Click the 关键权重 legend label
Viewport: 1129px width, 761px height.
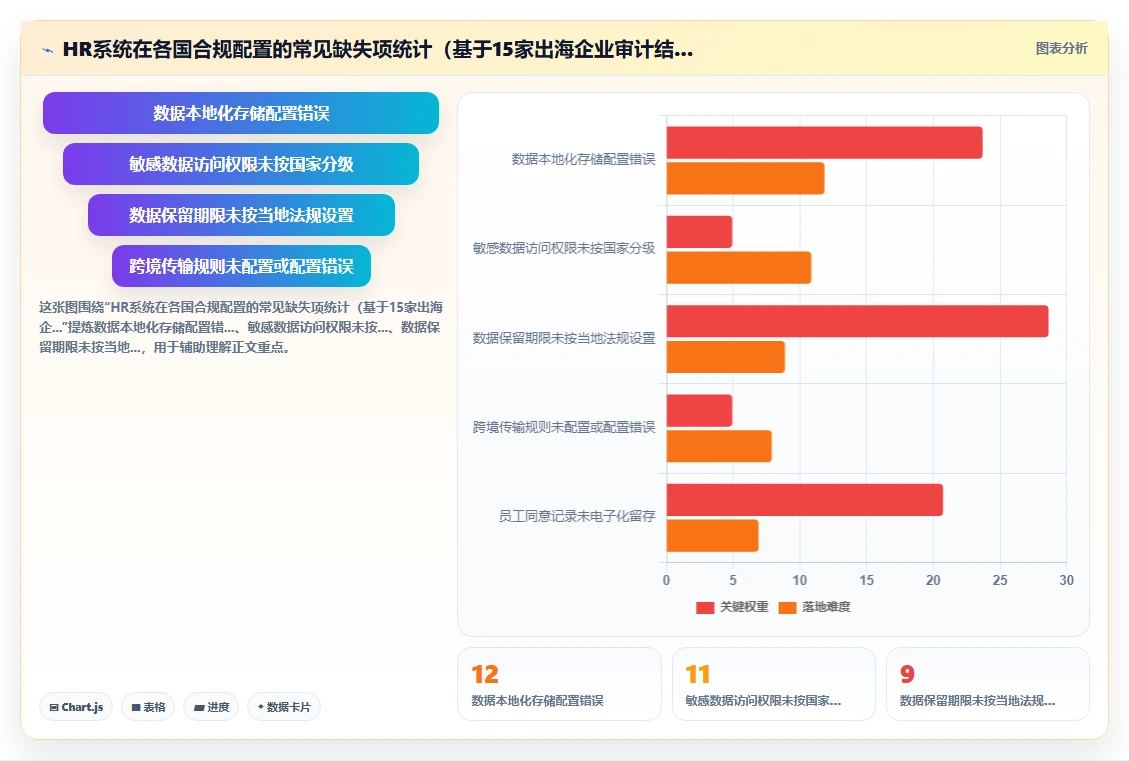click(x=745, y=607)
